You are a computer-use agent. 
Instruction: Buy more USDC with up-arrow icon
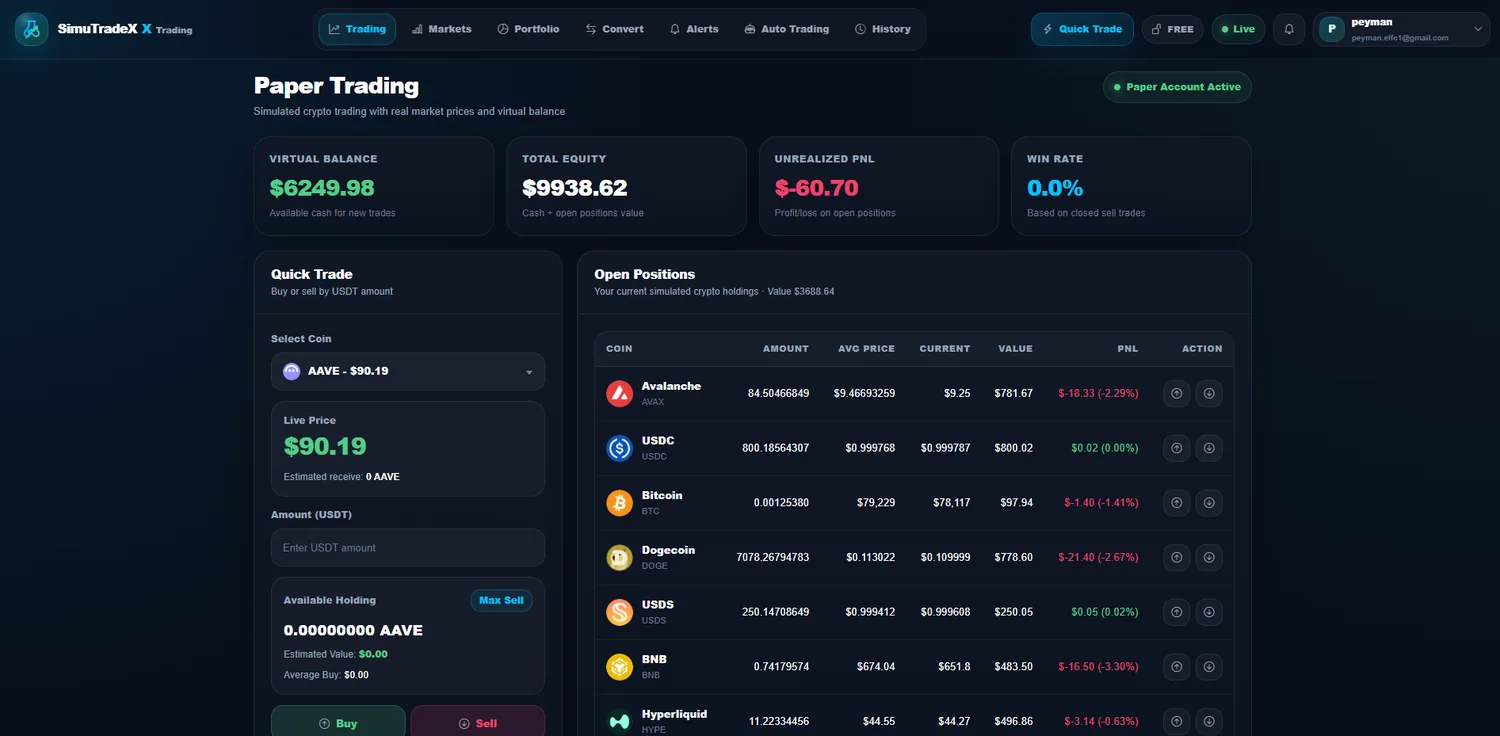(1177, 448)
